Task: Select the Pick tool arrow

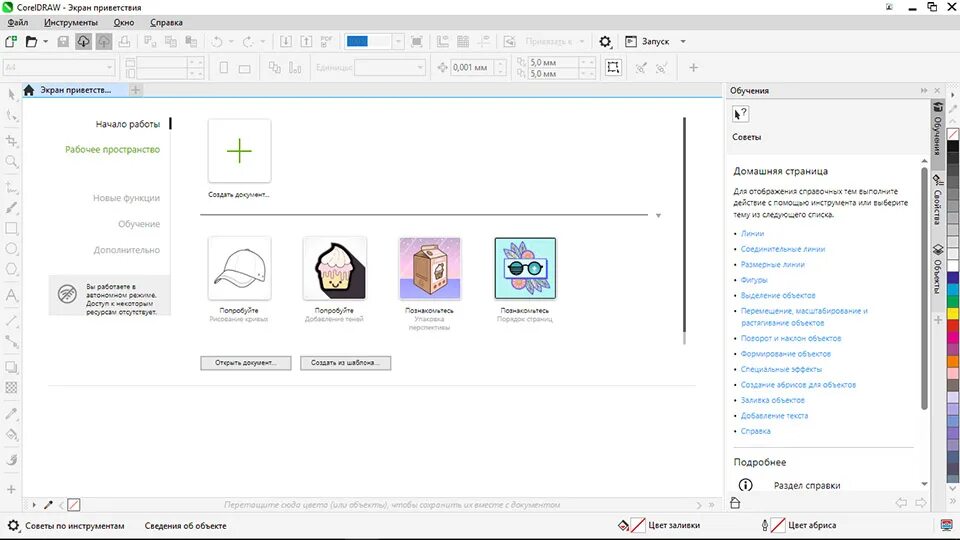Action: (12, 94)
